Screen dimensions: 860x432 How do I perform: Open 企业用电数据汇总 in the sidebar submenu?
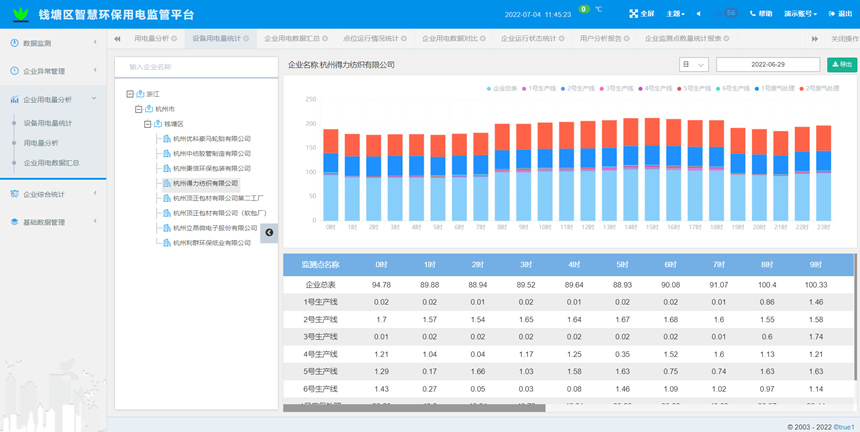point(51,163)
